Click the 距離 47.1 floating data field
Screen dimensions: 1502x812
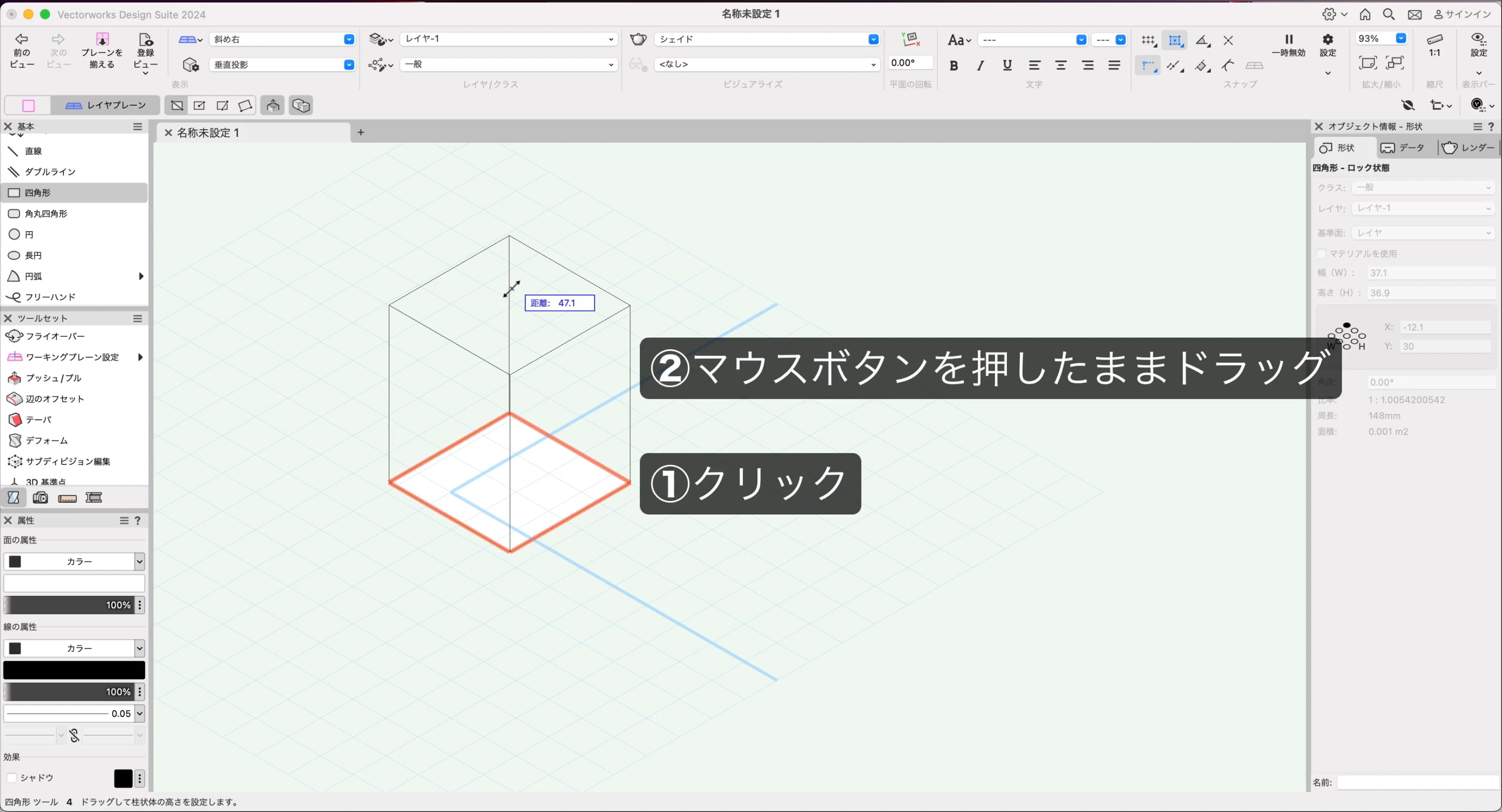coord(560,303)
